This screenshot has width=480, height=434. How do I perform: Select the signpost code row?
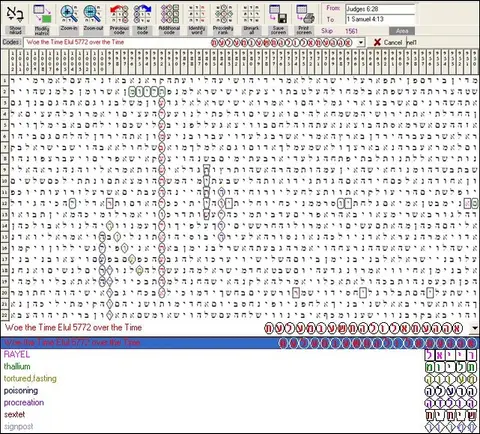[240, 427]
